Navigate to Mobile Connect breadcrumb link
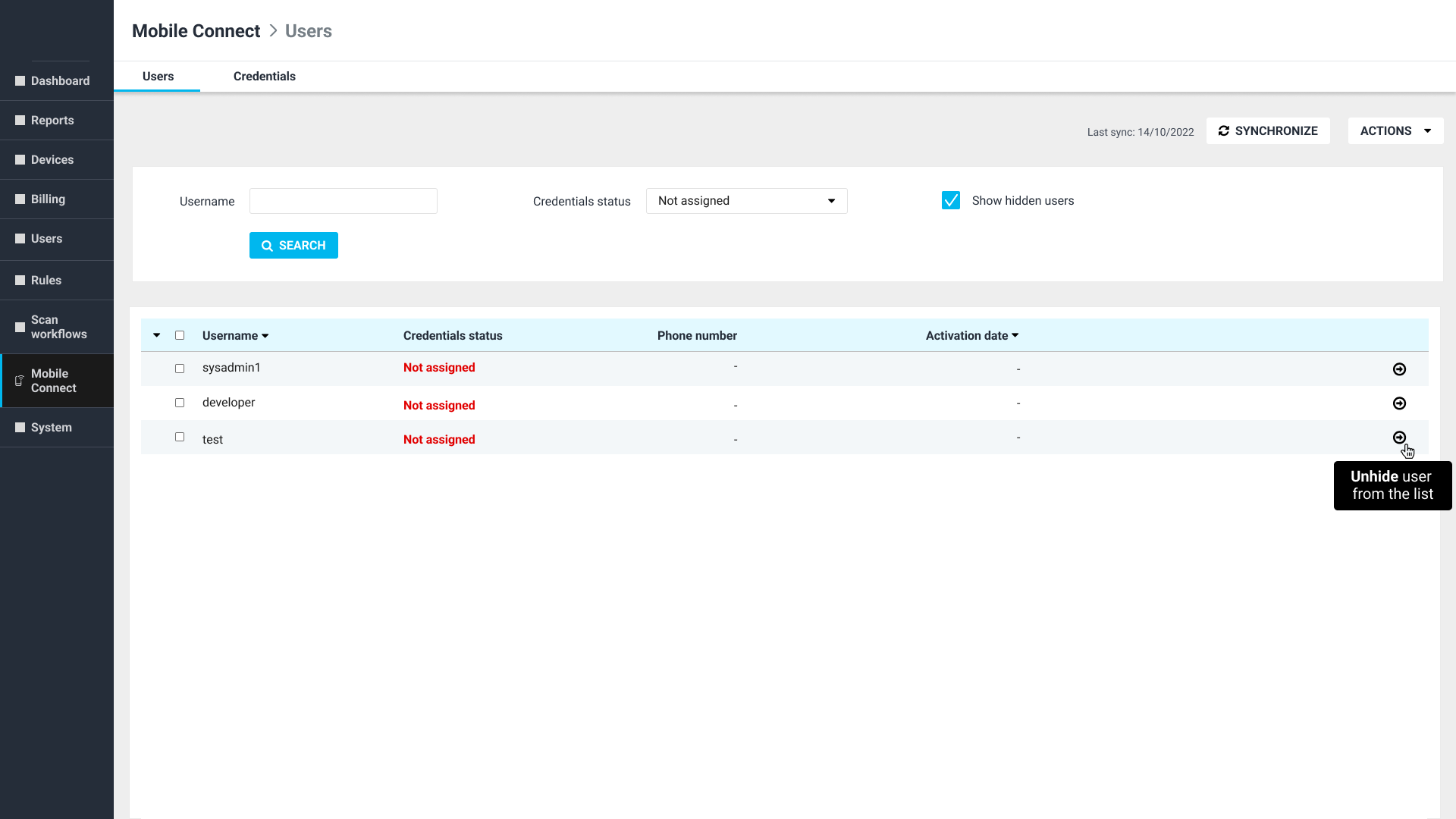 [196, 31]
